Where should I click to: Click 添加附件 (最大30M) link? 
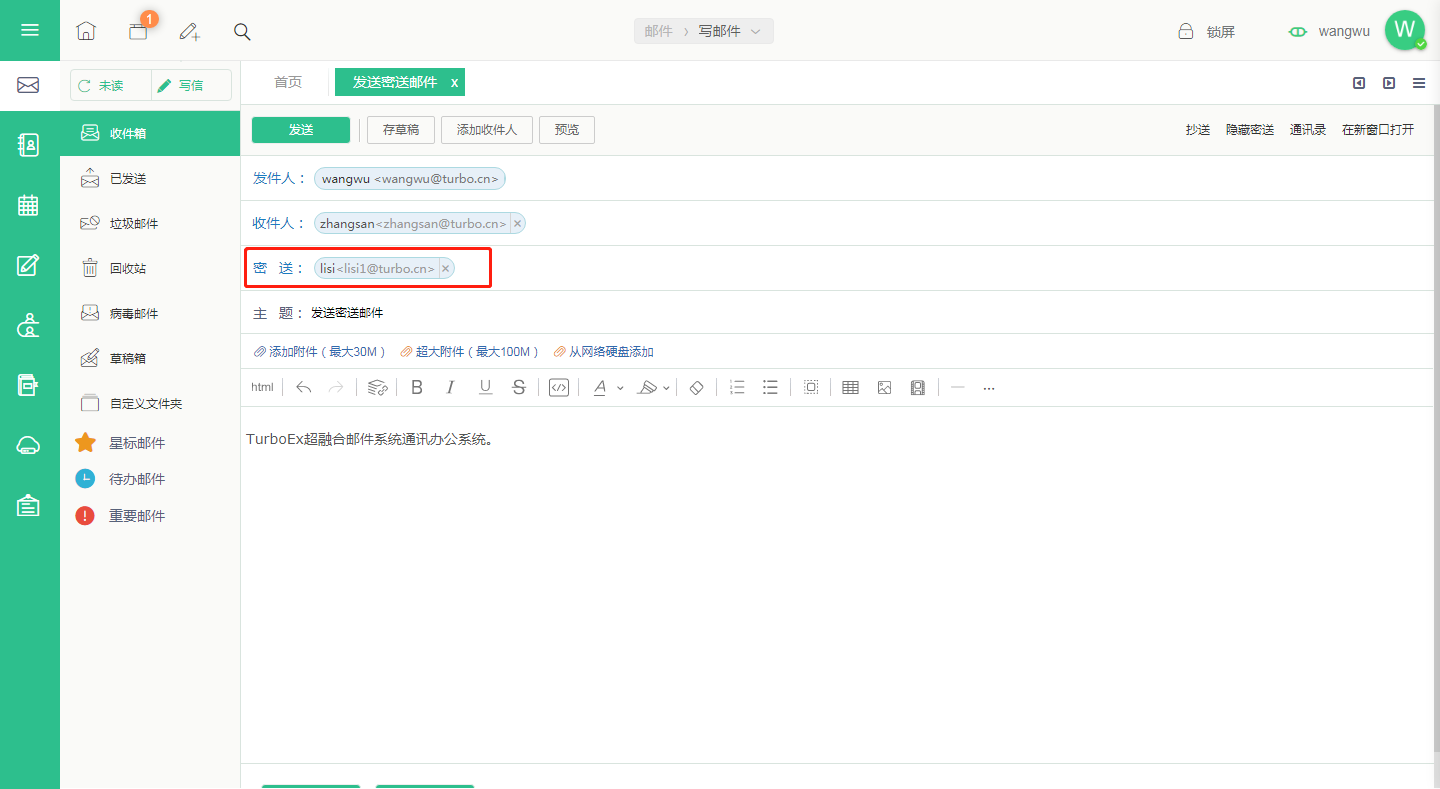320,352
